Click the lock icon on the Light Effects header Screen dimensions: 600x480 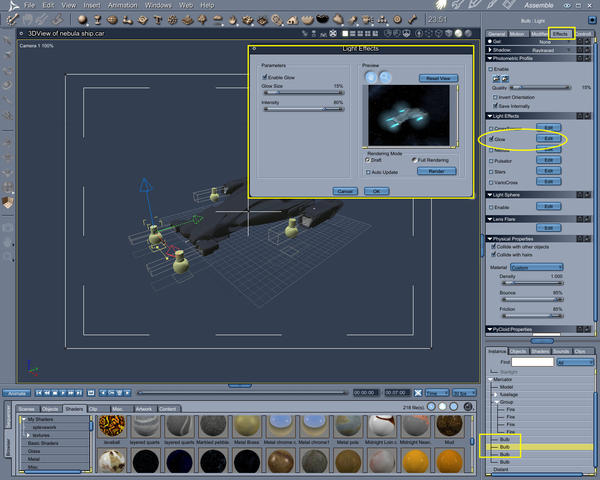(x=580, y=116)
